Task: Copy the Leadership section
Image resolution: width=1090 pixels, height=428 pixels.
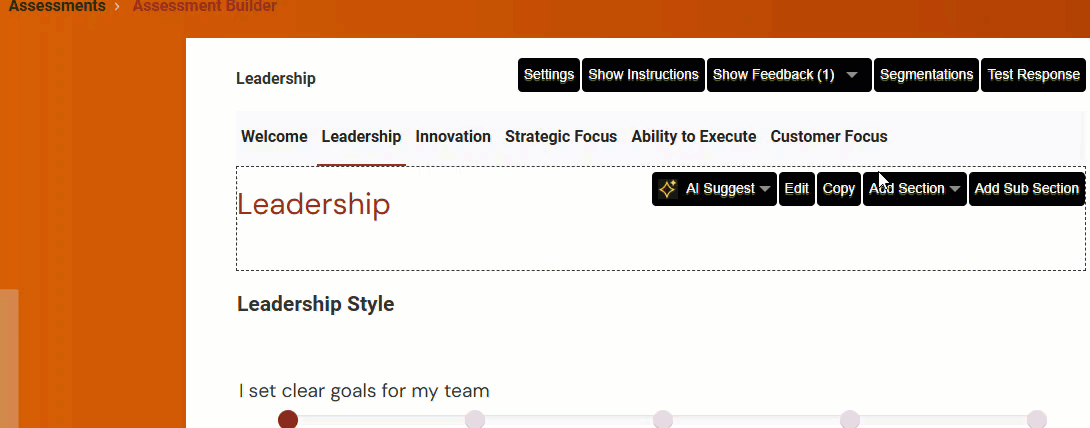Action: [x=838, y=189]
